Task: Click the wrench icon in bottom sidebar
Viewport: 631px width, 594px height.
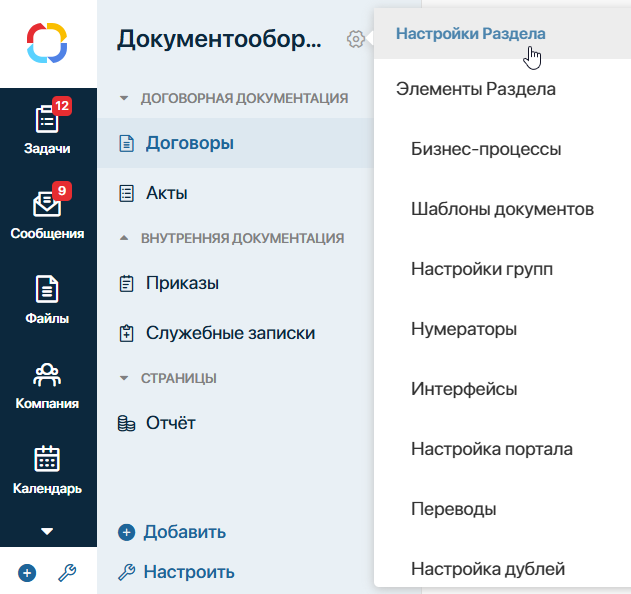Action: click(x=67, y=573)
